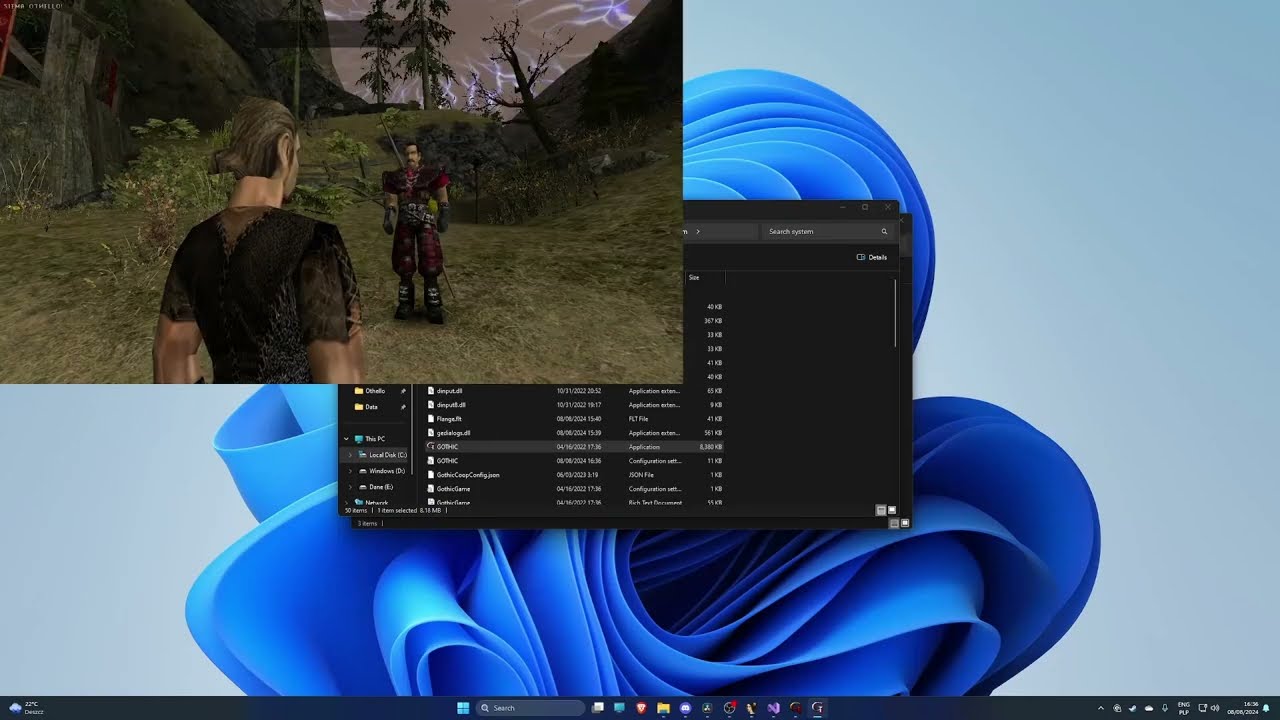The width and height of the screenshot is (1280, 720).
Task: Sort by the Size column header
Action: 704,277
